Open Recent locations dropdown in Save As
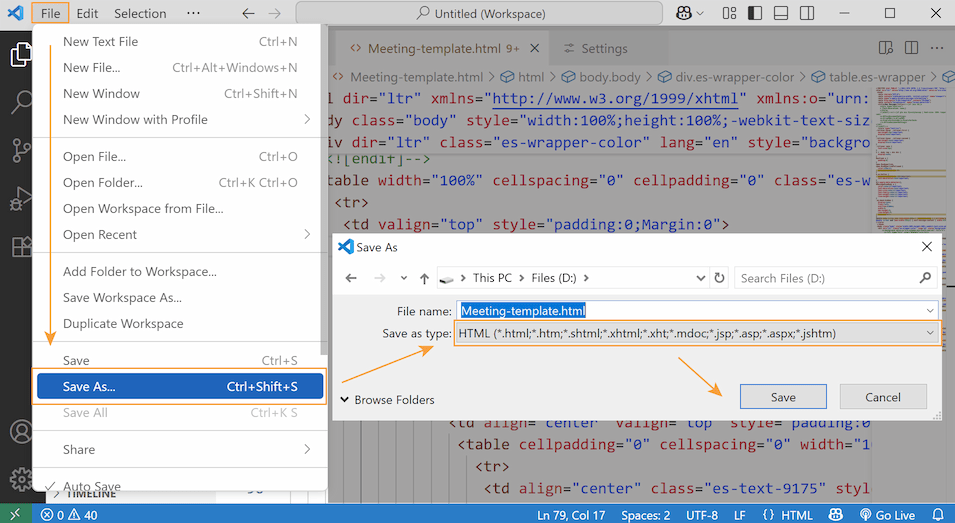 pos(403,278)
